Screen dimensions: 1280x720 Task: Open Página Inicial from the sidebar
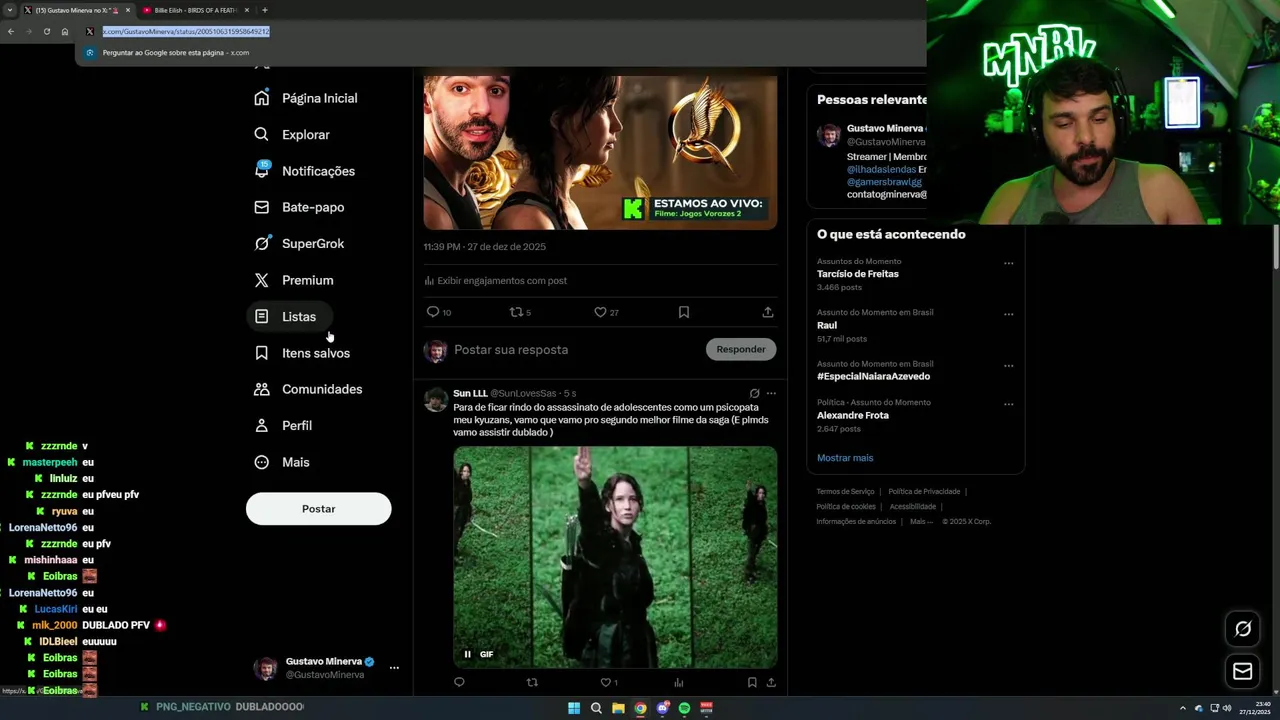(306, 98)
